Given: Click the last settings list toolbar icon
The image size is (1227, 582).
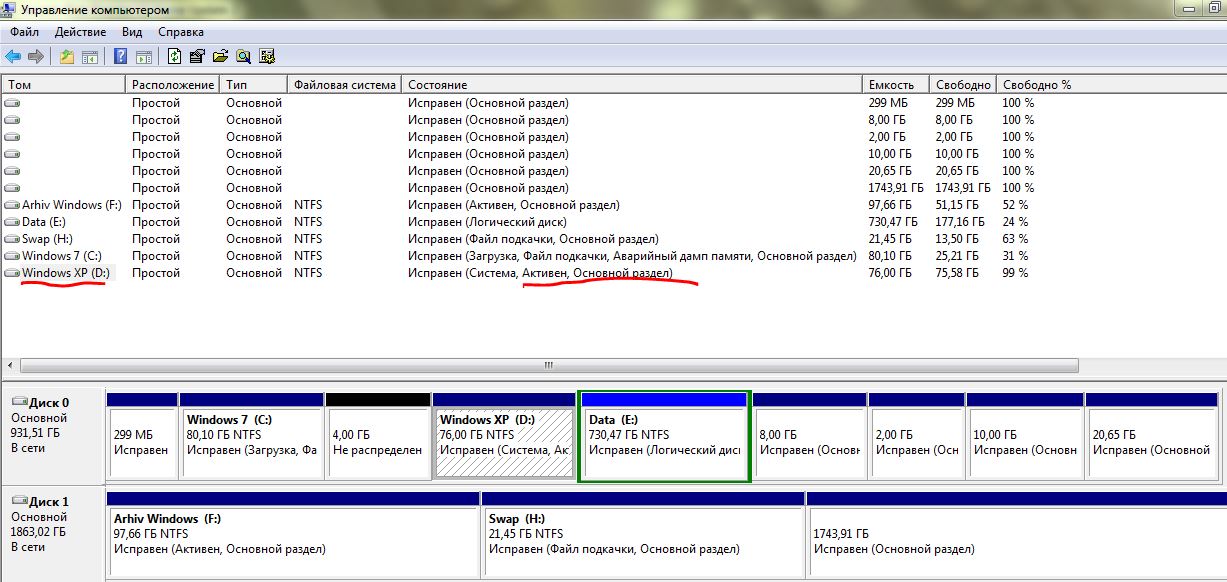Looking at the screenshot, I should click(x=267, y=56).
